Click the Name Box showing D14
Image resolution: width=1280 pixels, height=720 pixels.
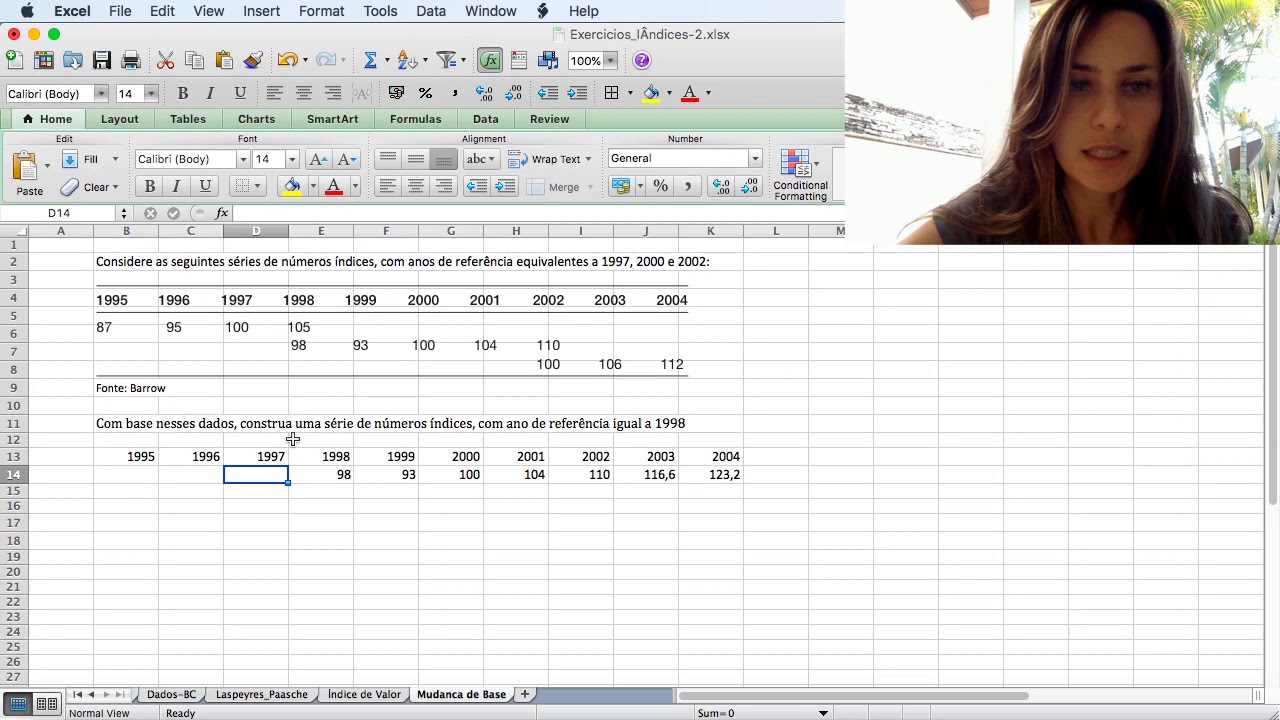[59, 213]
